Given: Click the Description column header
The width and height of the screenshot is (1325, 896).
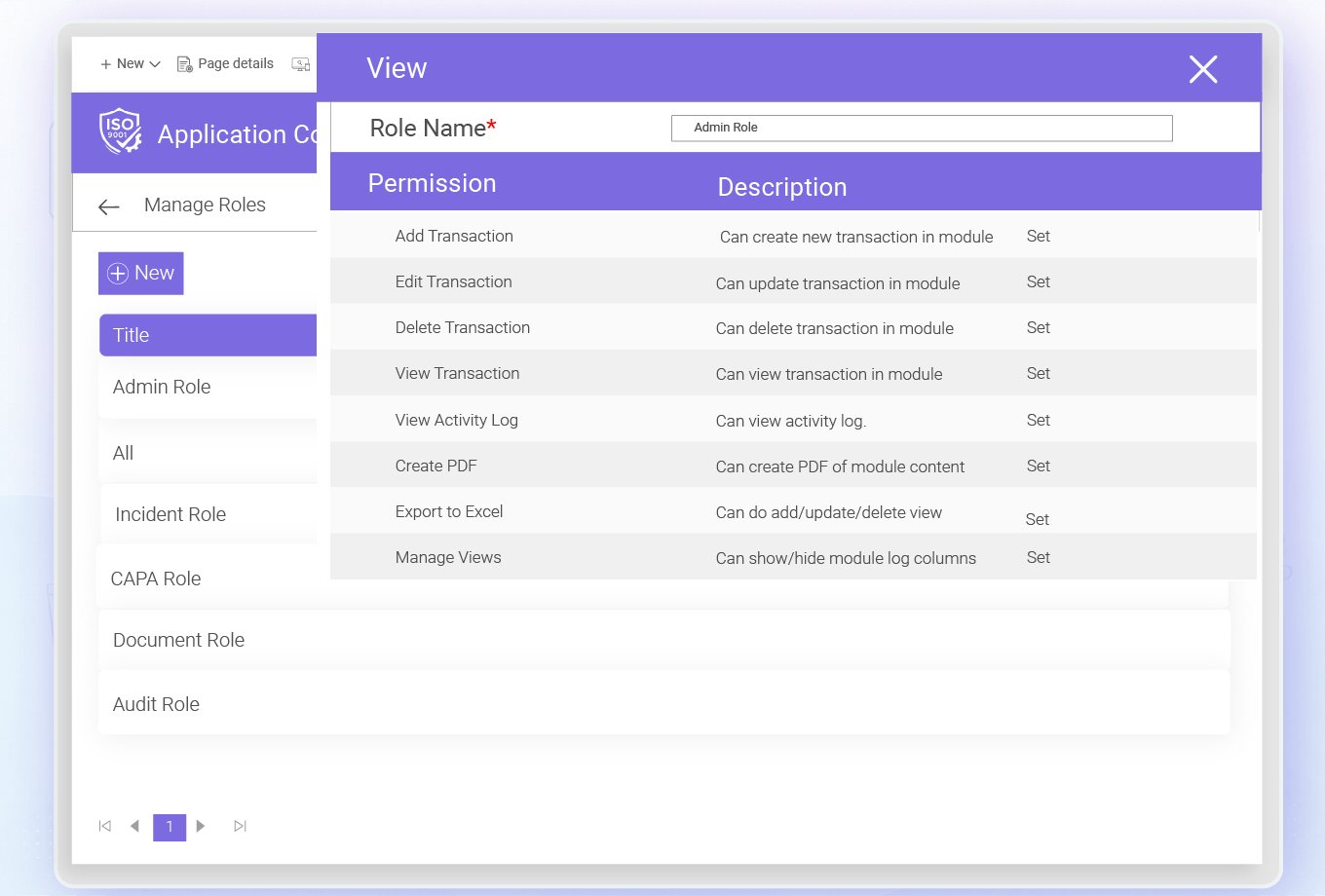Looking at the screenshot, I should [x=782, y=188].
